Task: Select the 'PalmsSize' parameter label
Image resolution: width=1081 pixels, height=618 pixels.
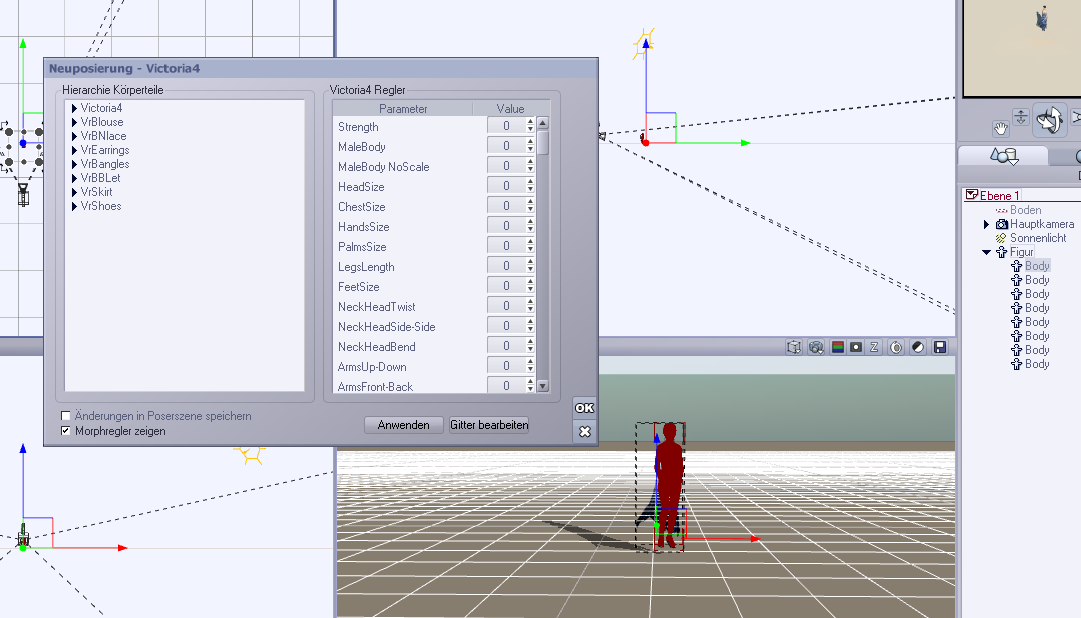Action: click(x=362, y=247)
